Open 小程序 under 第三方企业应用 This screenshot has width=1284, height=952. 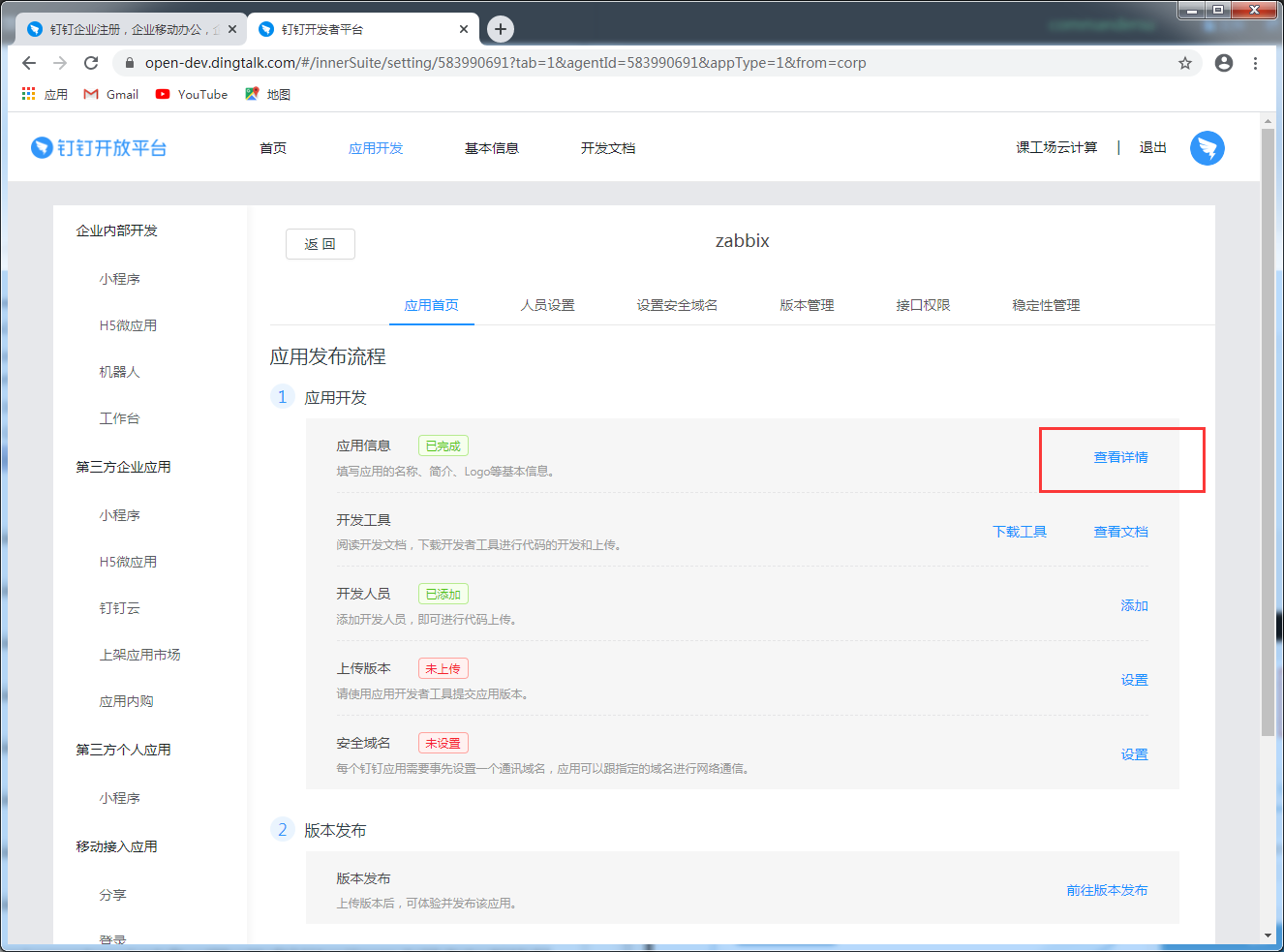120,515
